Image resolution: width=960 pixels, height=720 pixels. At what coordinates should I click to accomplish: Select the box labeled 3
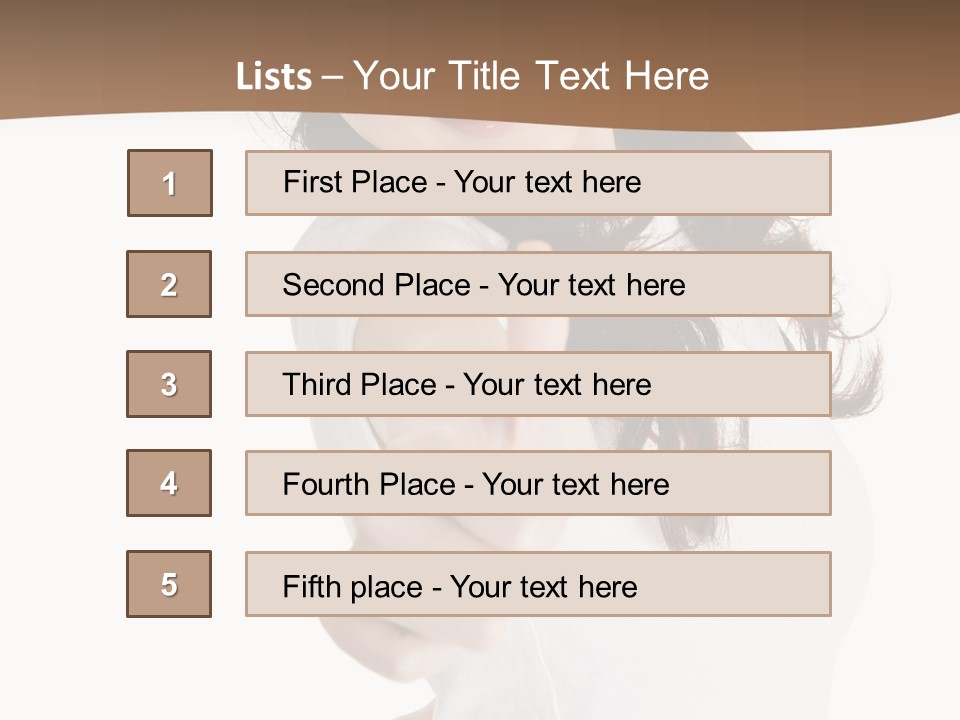pyautogui.click(x=169, y=384)
